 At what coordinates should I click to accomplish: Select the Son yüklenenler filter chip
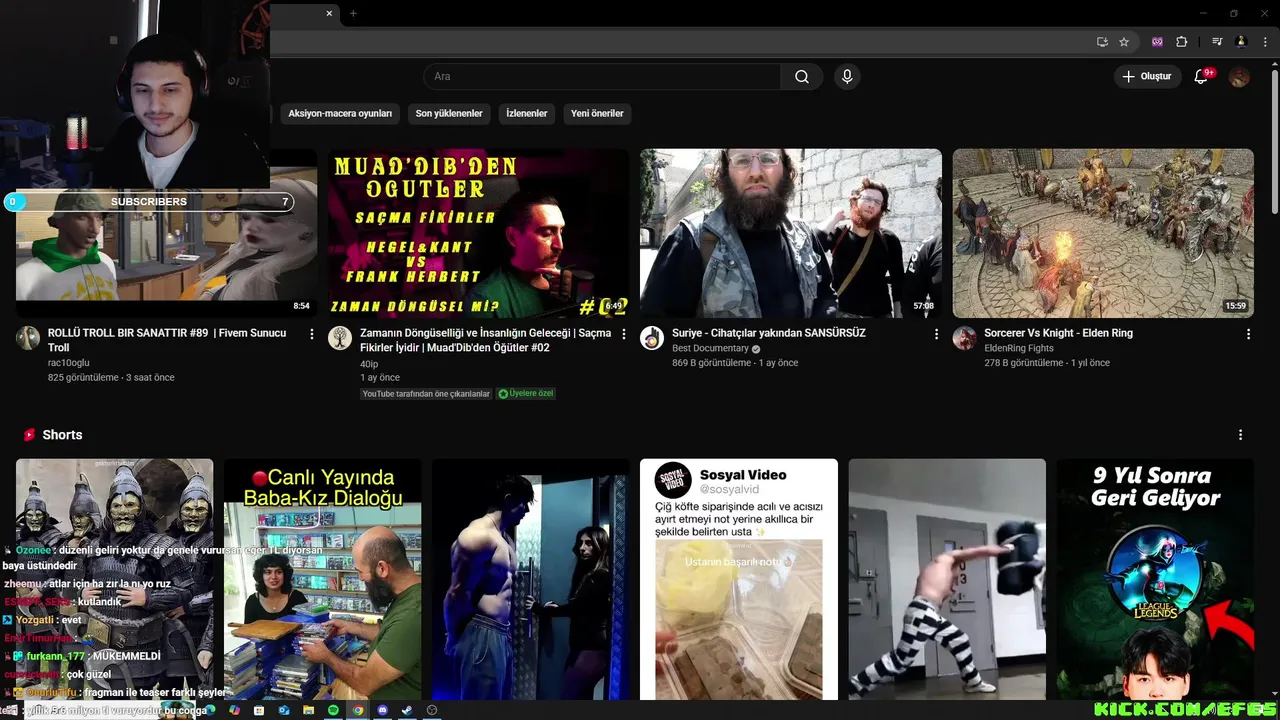449,114
